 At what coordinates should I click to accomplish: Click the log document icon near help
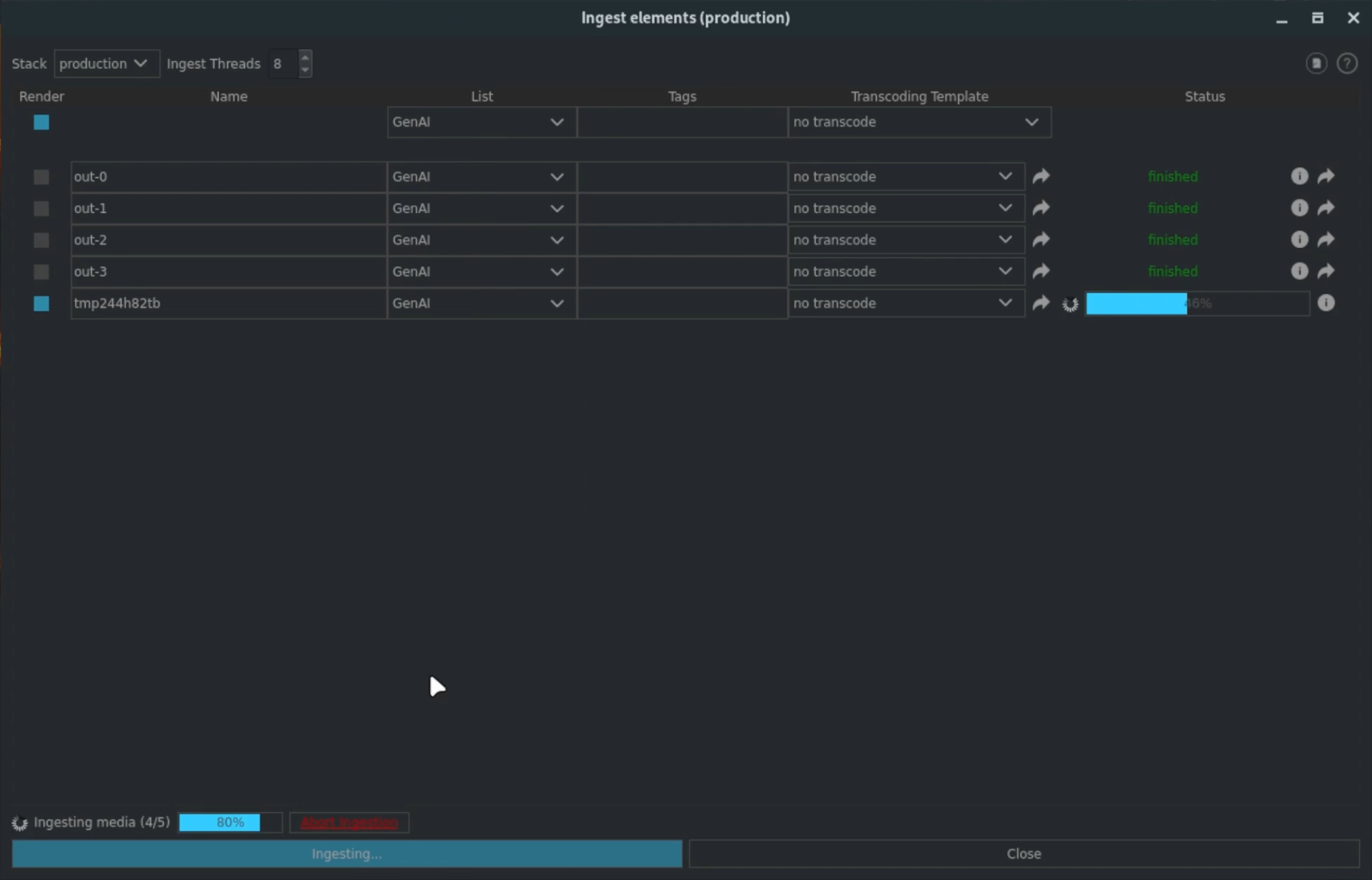coord(1316,63)
